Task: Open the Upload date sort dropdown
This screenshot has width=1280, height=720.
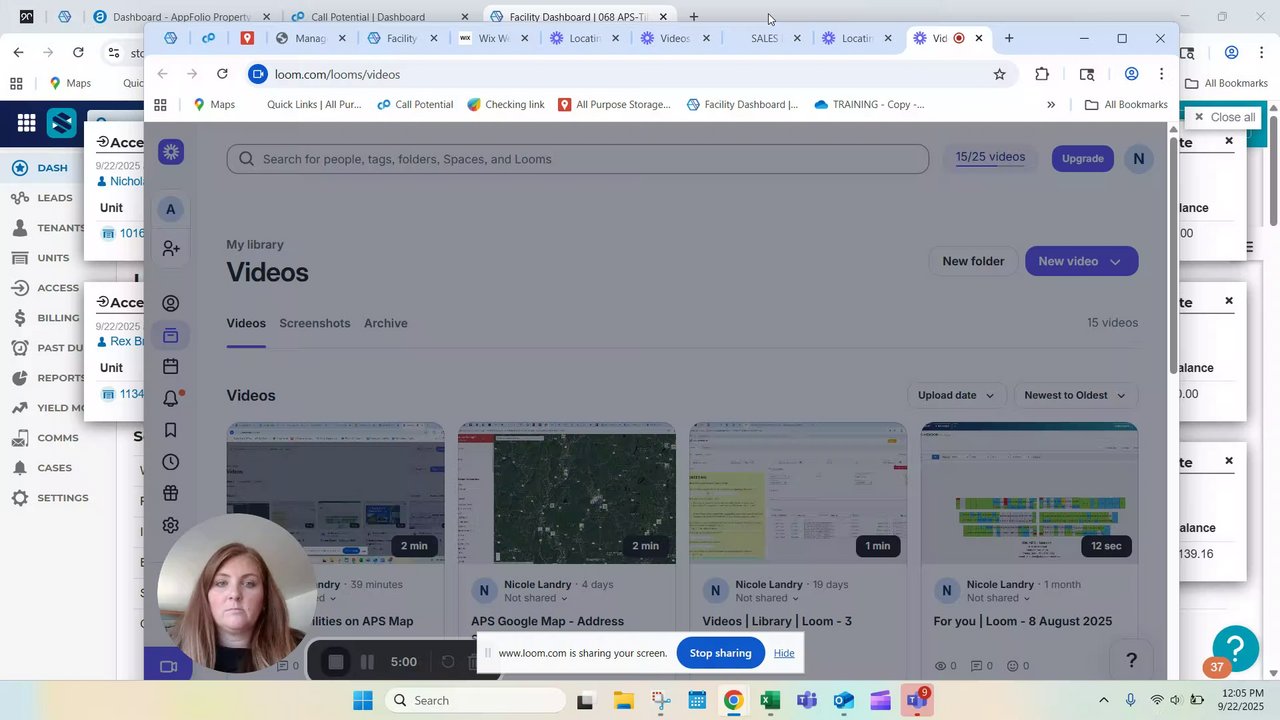Action: click(x=956, y=395)
